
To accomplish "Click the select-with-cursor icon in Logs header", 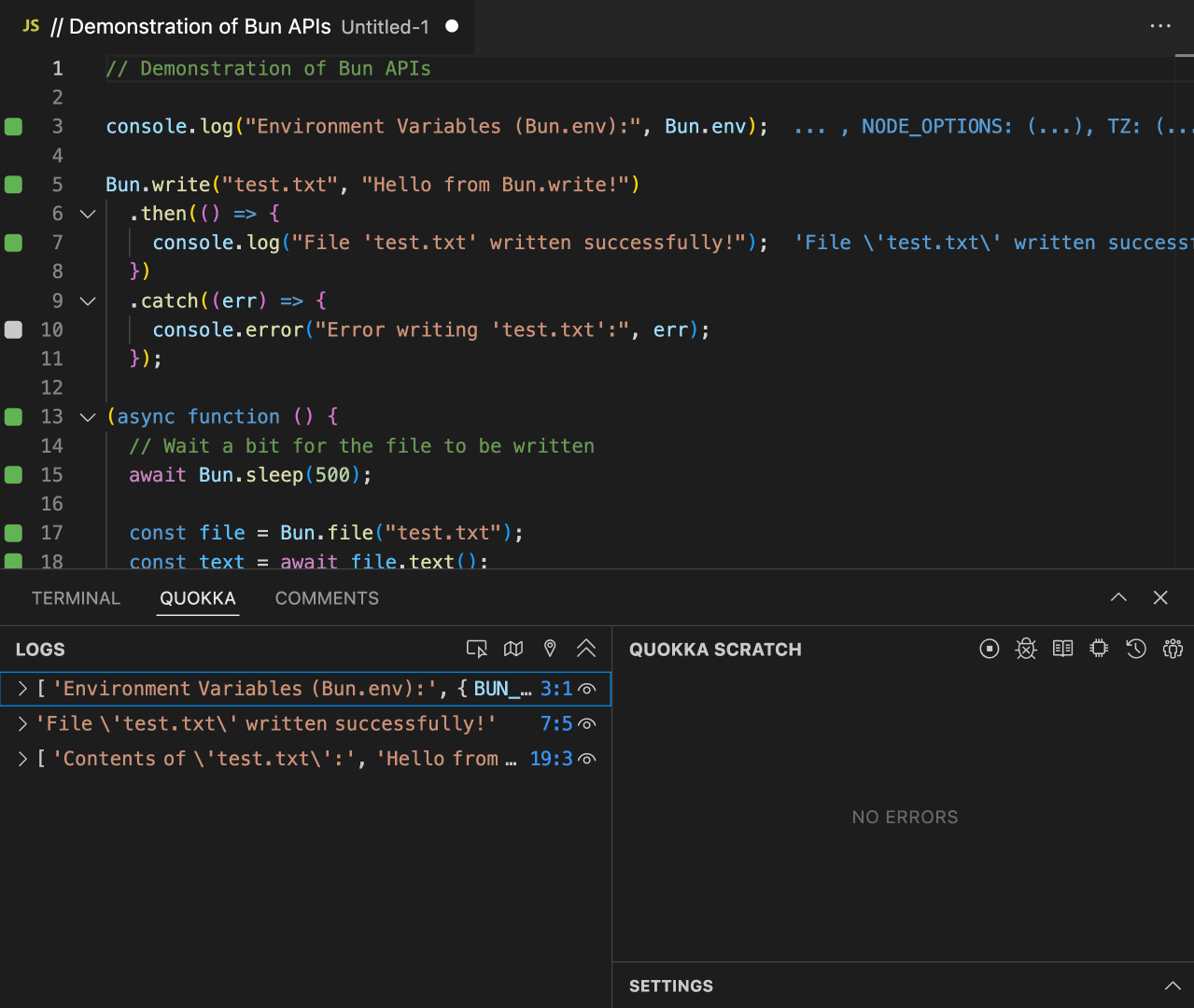I will tap(477, 649).
